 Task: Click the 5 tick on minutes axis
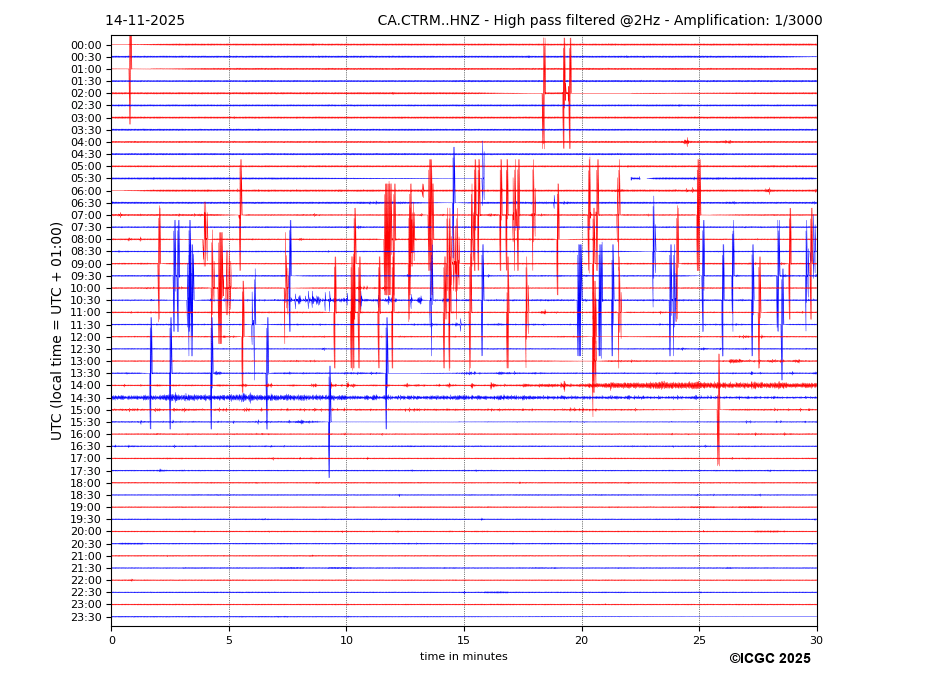(x=229, y=640)
